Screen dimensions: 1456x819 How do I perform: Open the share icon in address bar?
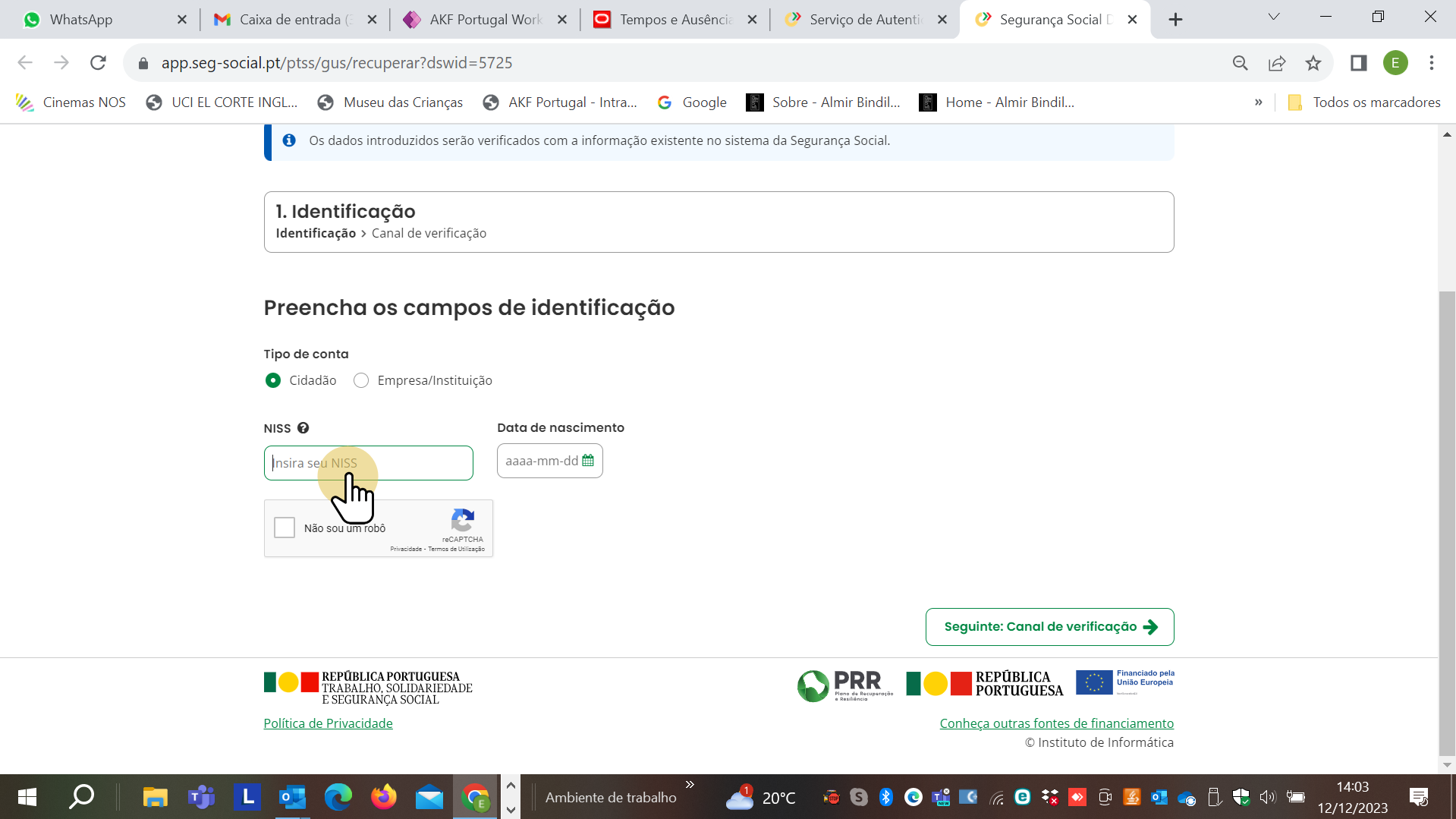point(1278,63)
